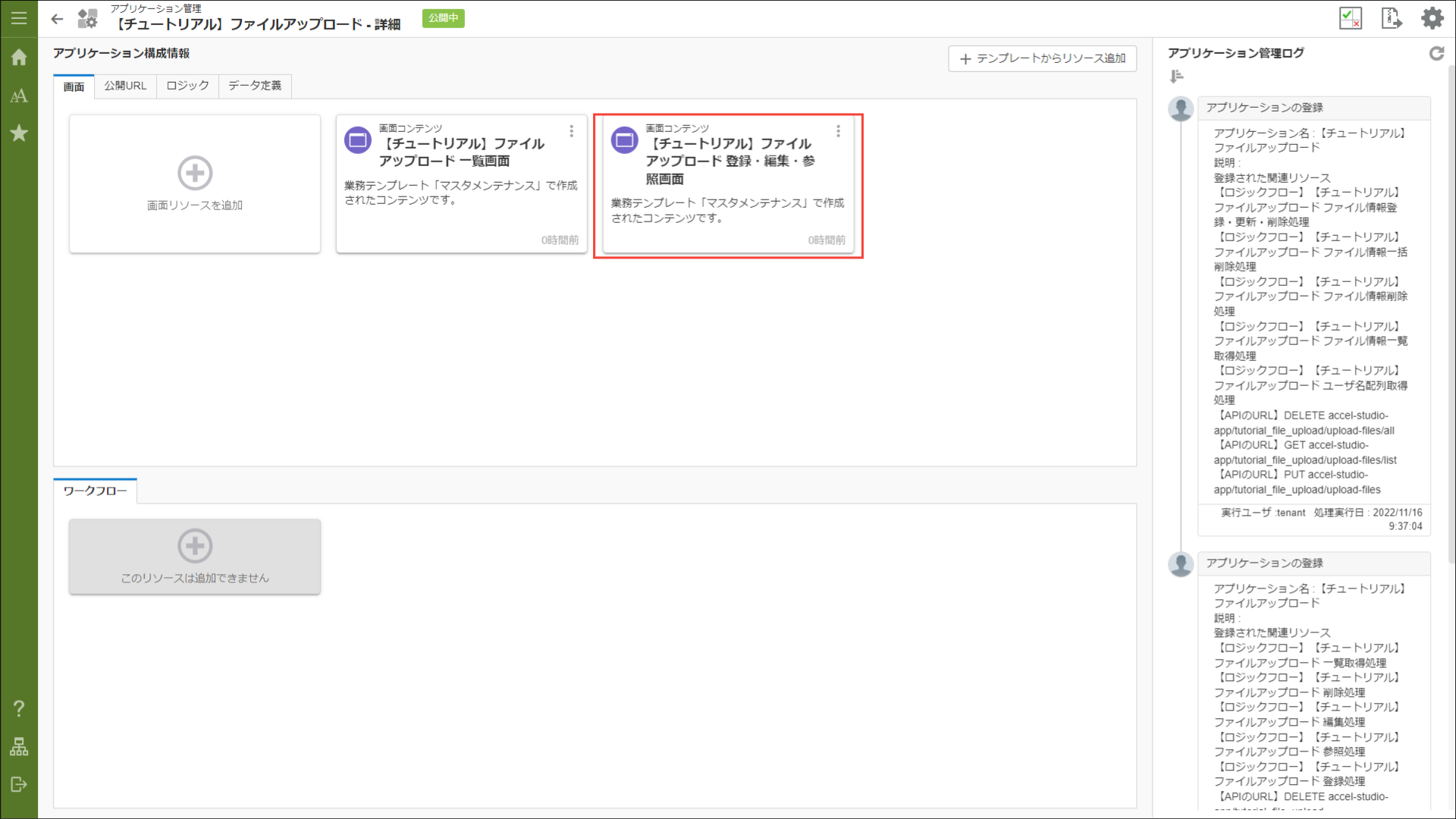Click the plus icon to add screen resource
This screenshot has width=1456, height=819.
coord(195,173)
